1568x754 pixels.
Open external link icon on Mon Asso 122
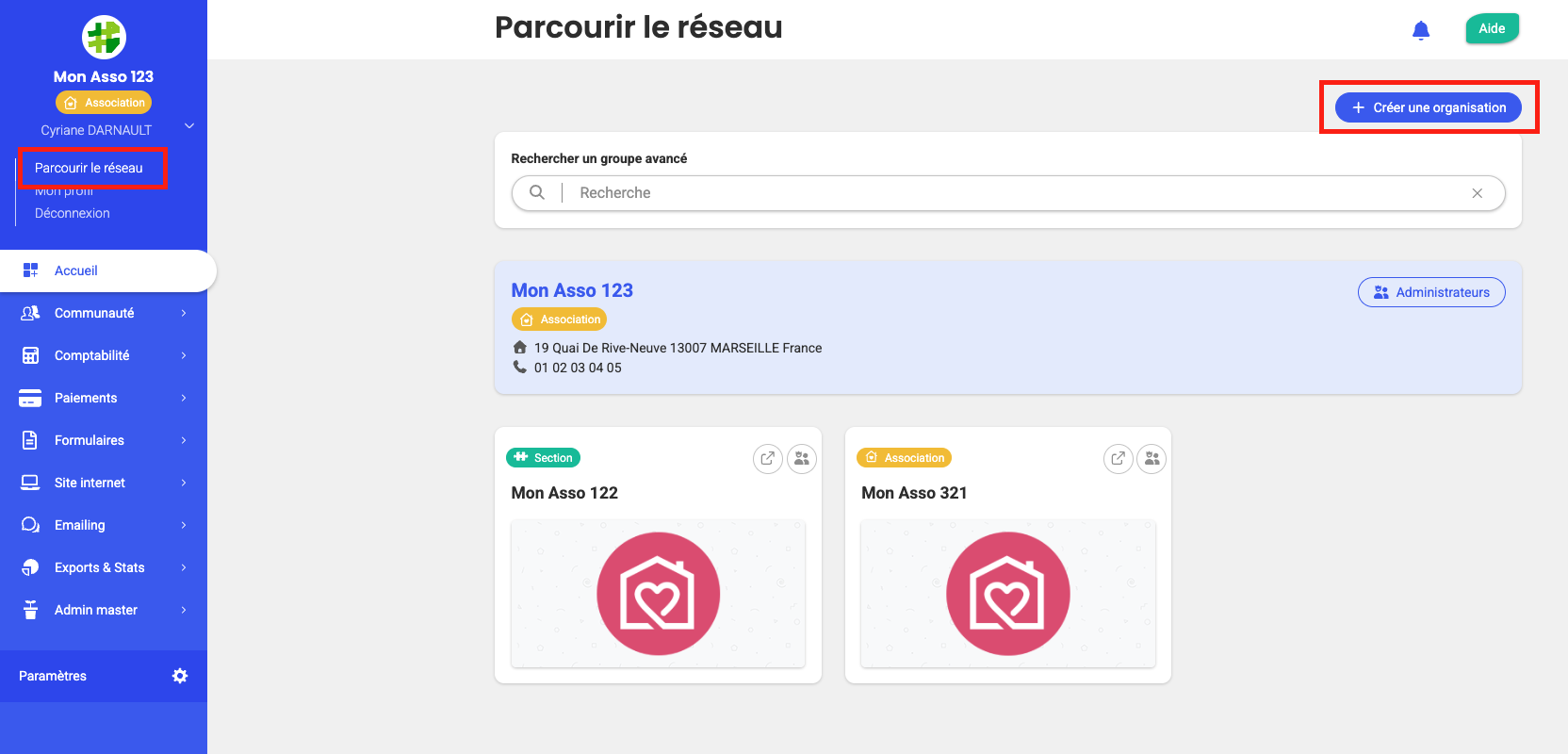(768, 459)
